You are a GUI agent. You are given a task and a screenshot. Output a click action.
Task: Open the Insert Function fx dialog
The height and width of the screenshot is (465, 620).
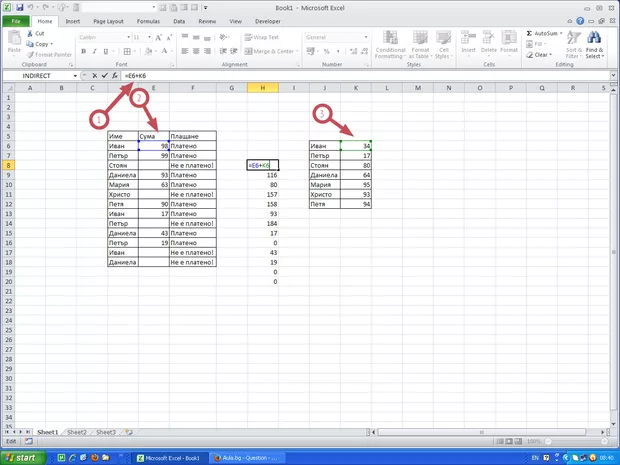115,75
